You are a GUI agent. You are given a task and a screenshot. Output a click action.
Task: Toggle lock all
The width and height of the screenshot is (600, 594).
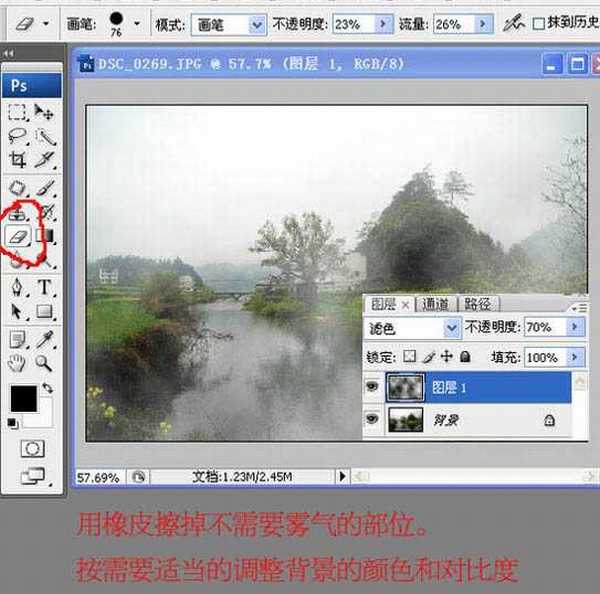[465, 356]
